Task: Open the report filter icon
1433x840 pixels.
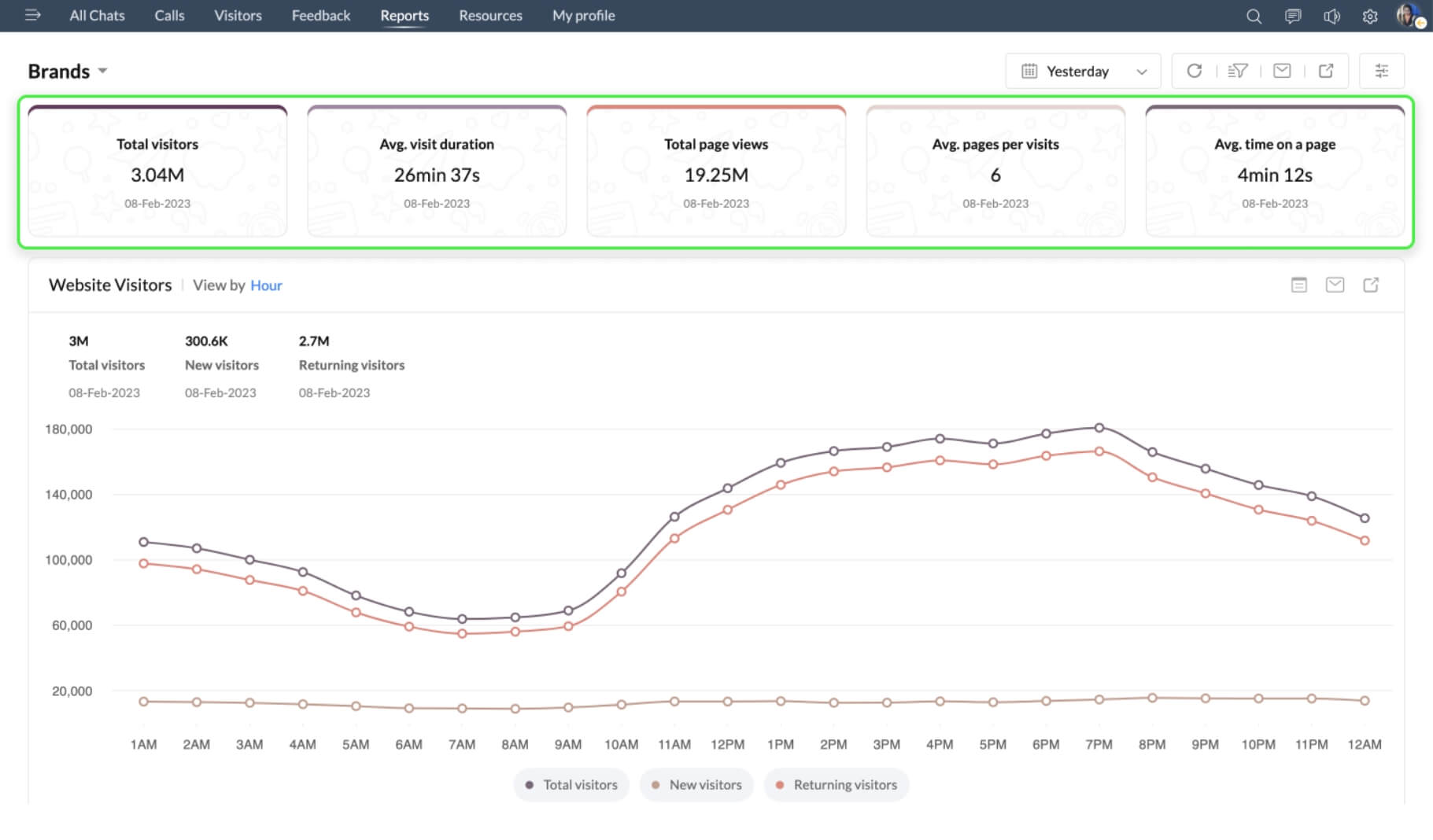Action: point(1238,71)
